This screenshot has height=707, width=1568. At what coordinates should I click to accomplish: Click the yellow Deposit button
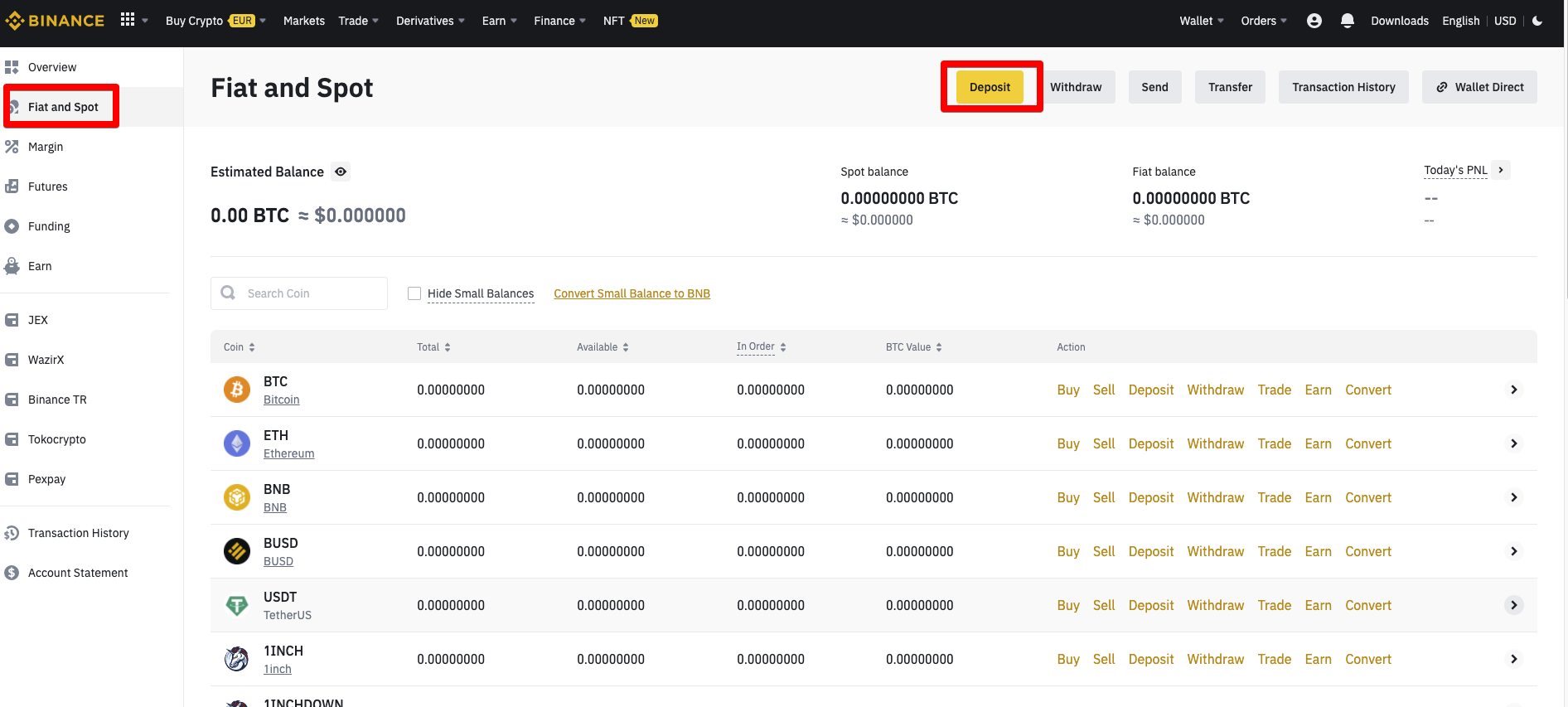(x=990, y=87)
